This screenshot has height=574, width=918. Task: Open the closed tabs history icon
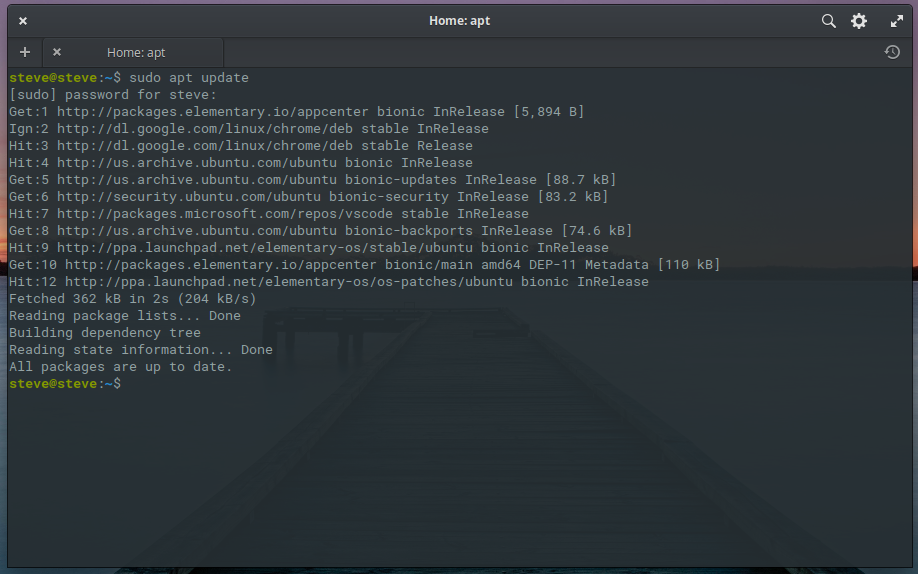click(892, 52)
